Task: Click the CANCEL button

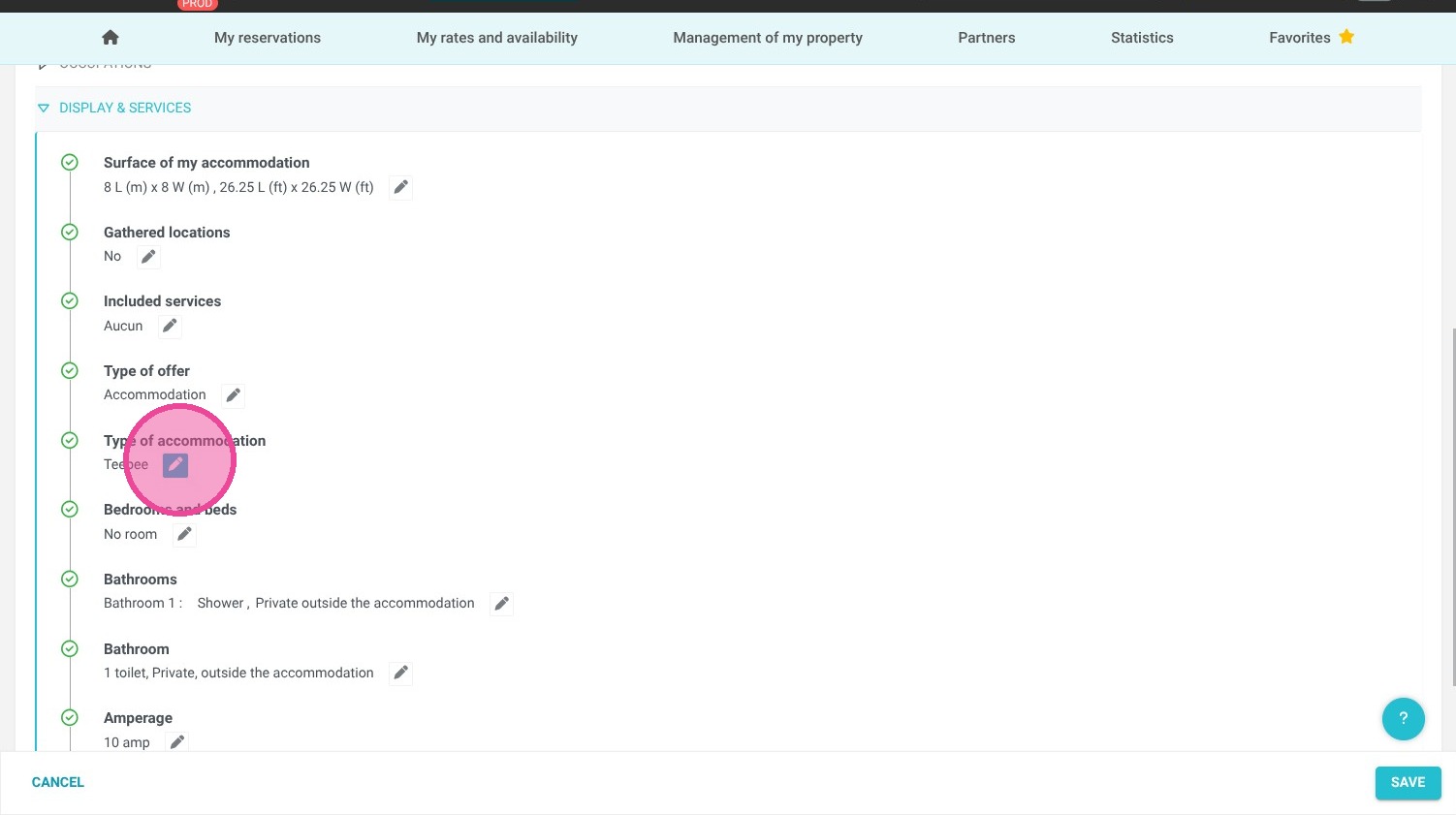Action: (x=58, y=782)
